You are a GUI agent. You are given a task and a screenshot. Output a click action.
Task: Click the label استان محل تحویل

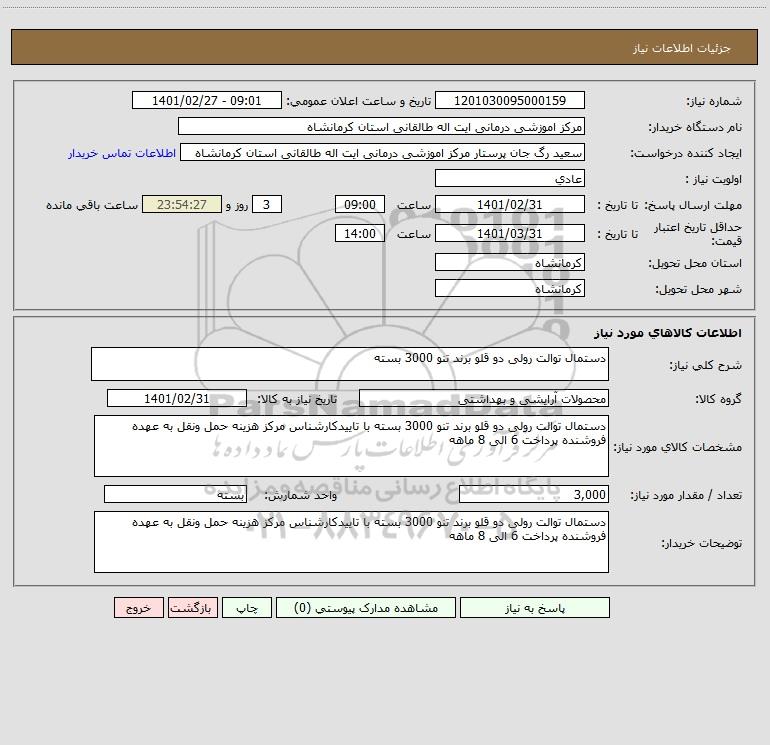click(x=695, y=263)
